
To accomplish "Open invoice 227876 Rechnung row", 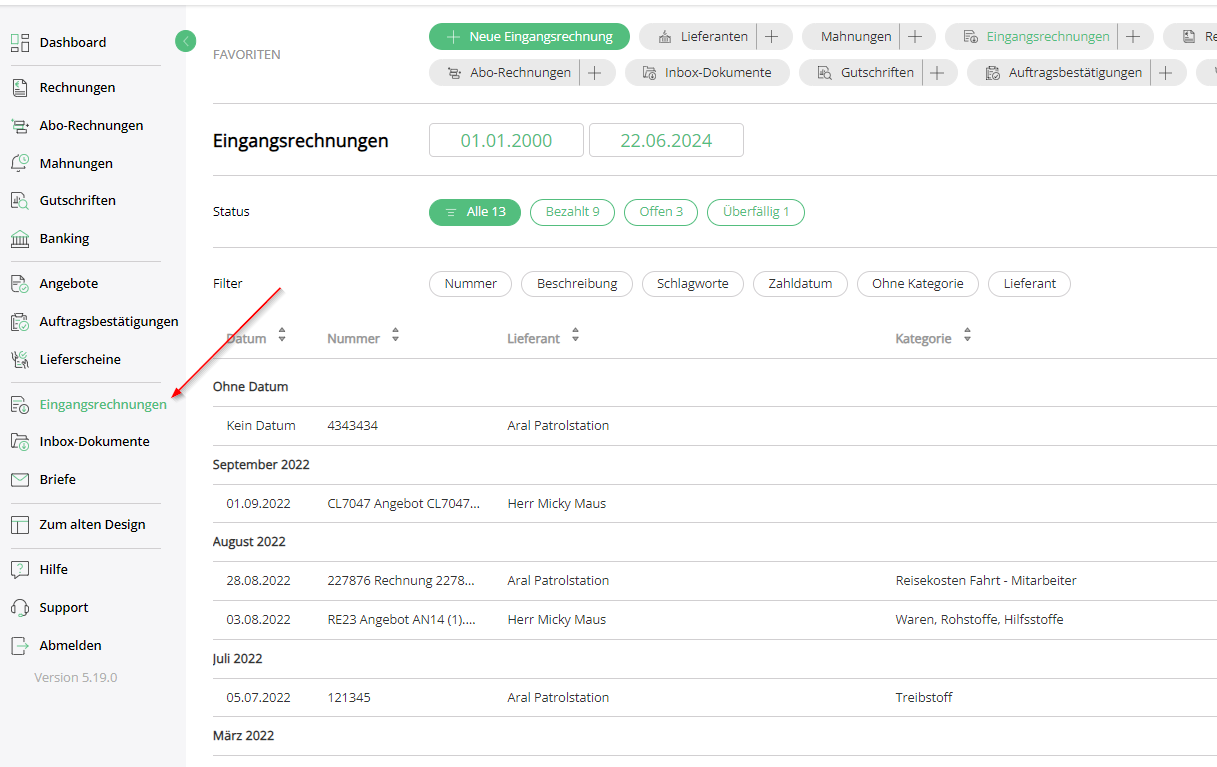I will tap(715, 581).
